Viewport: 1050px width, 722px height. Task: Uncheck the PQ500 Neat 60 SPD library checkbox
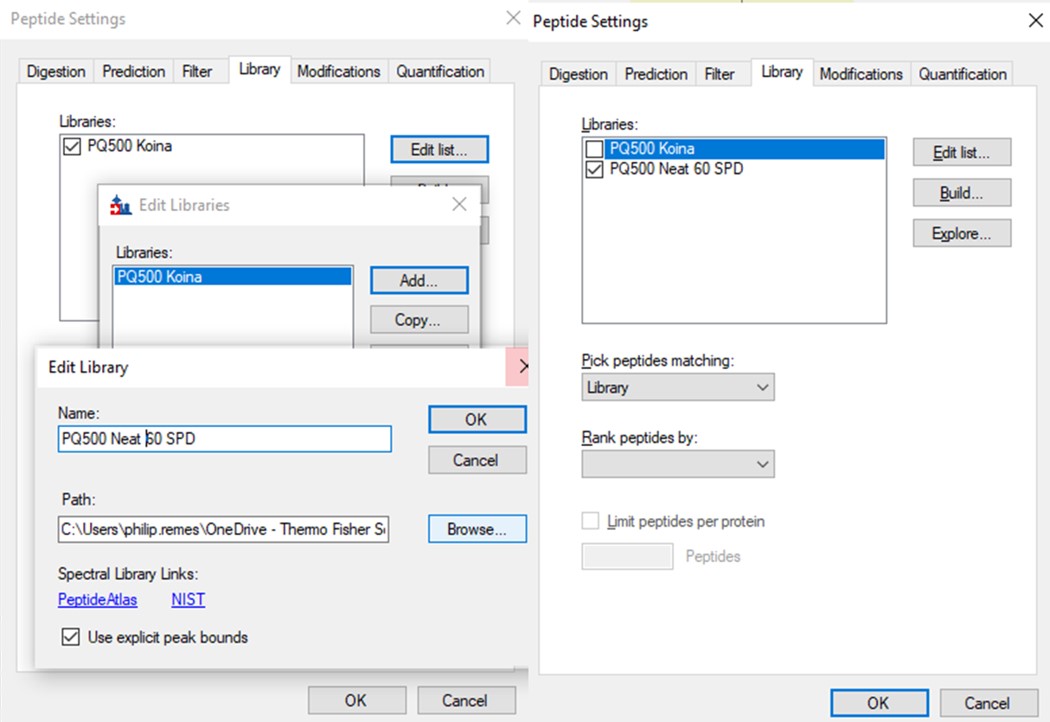click(x=594, y=169)
